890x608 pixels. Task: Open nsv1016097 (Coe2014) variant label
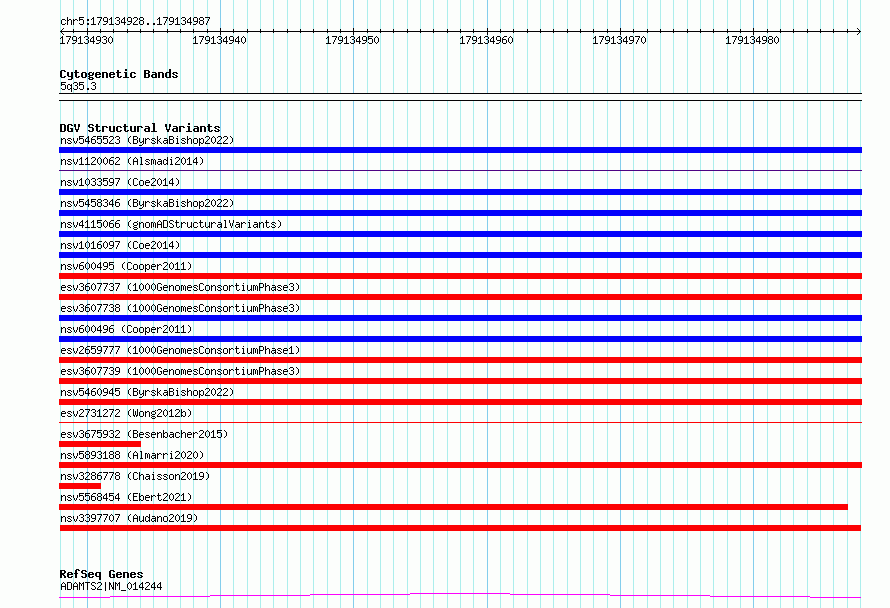click(120, 245)
